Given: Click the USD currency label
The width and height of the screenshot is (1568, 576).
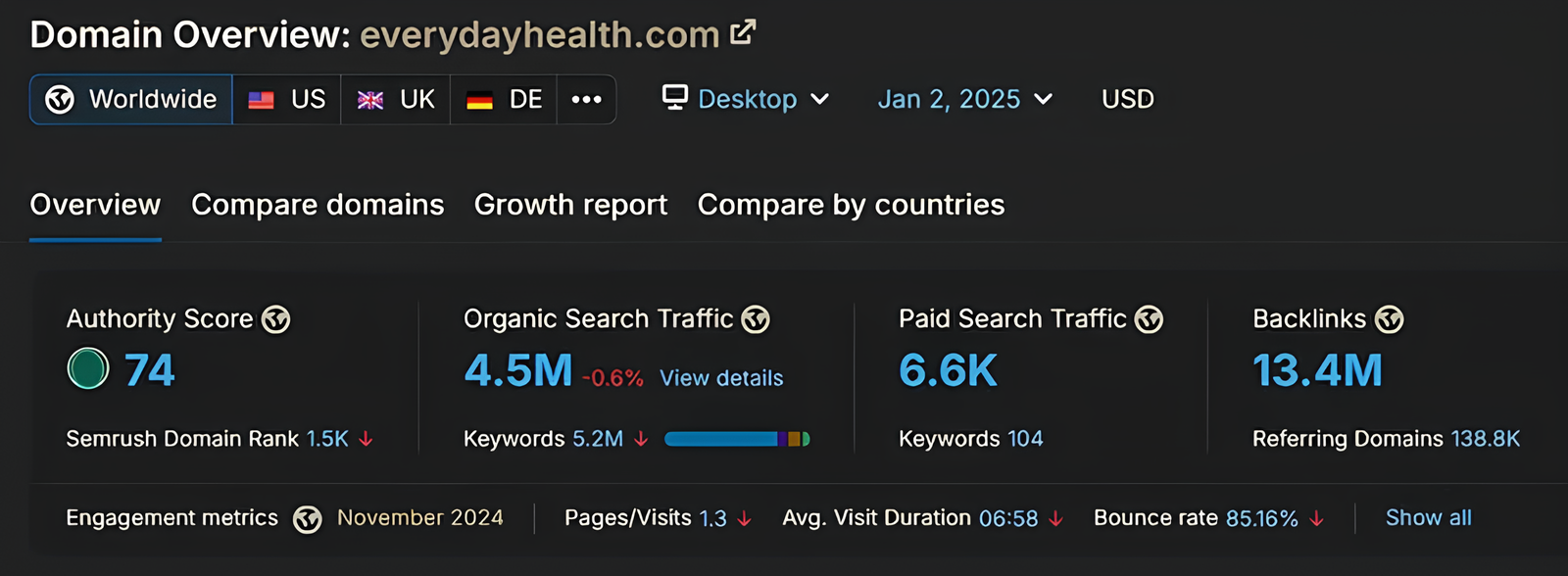Looking at the screenshot, I should (x=1128, y=99).
